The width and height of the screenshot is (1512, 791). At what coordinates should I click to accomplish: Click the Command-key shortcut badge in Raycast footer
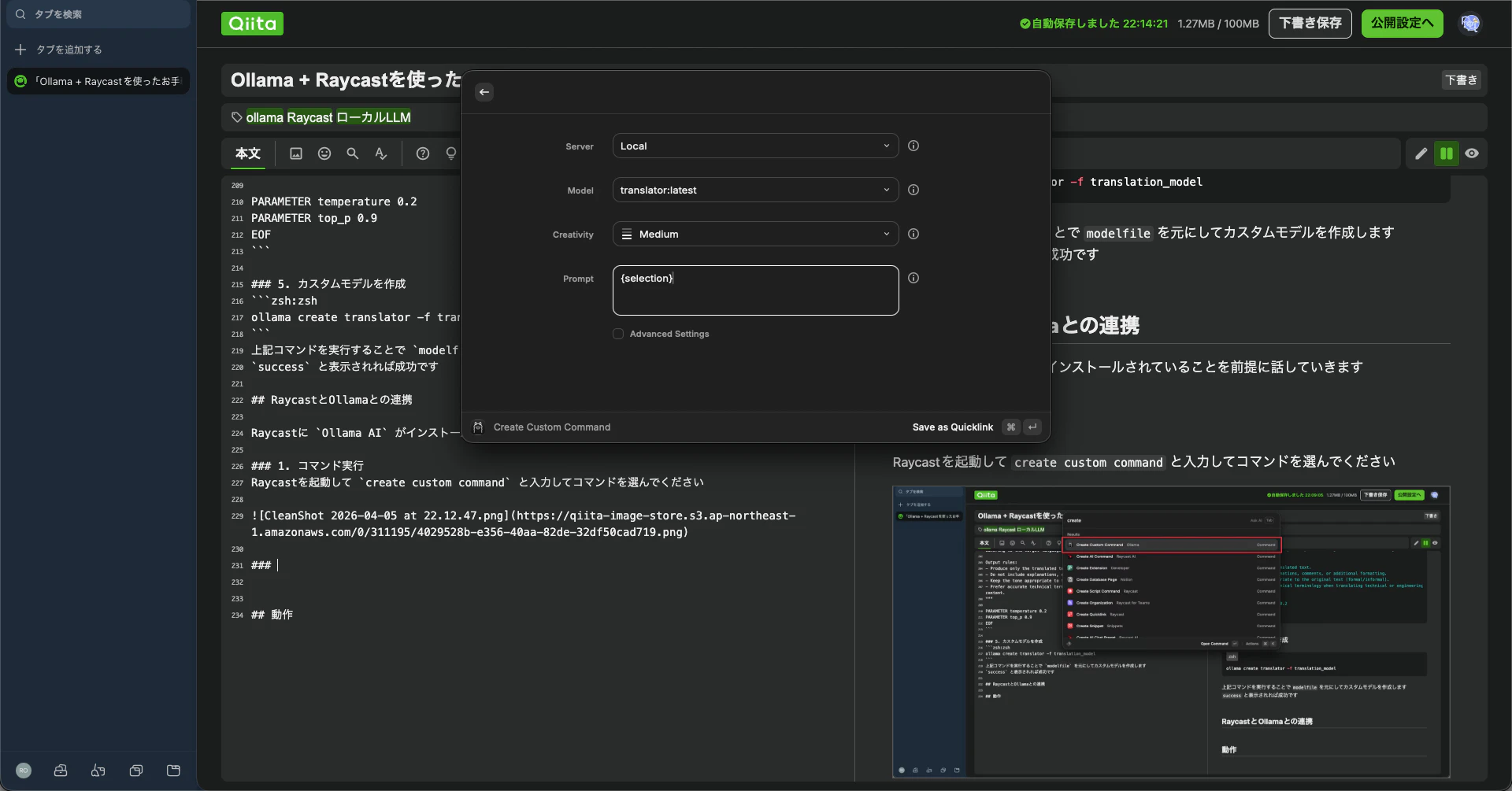click(1011, 427)
